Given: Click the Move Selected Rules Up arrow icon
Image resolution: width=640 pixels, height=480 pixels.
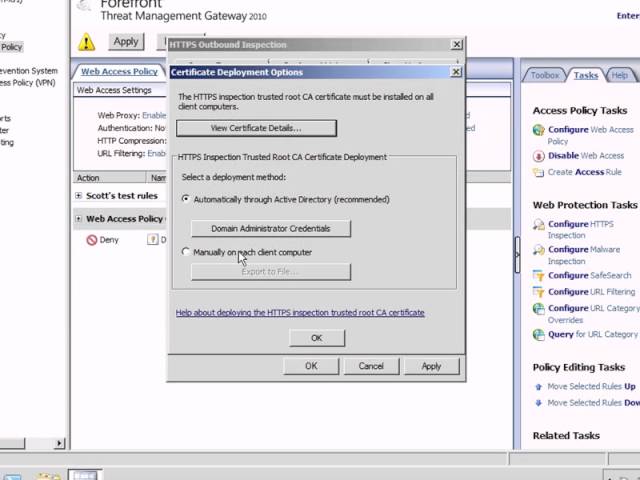Looking at the screenshot, I should coord(538,387).
